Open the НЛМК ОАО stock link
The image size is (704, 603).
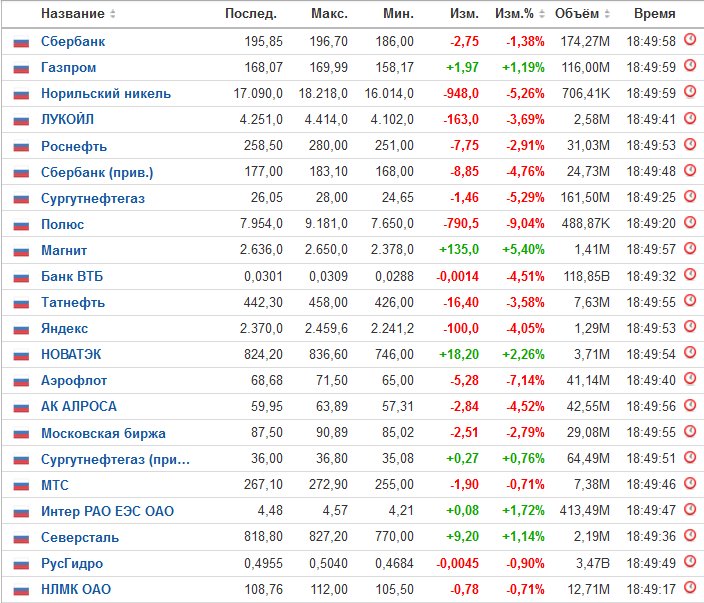[76, 590]
